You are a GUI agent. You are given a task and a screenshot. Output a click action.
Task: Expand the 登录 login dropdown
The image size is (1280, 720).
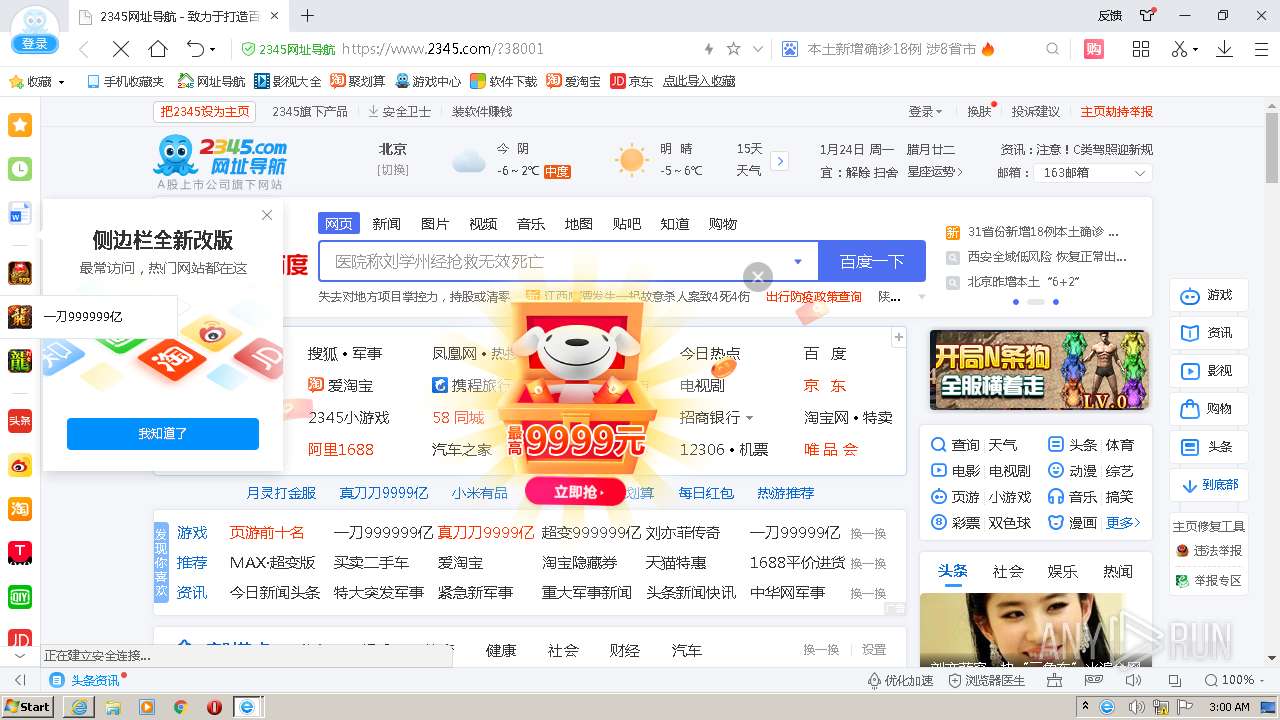[x=925, y=112]
